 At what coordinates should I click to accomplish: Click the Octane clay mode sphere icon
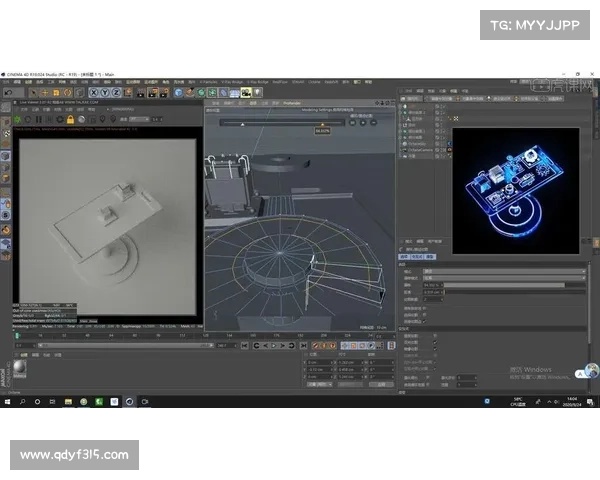click(x=81, y=119)
